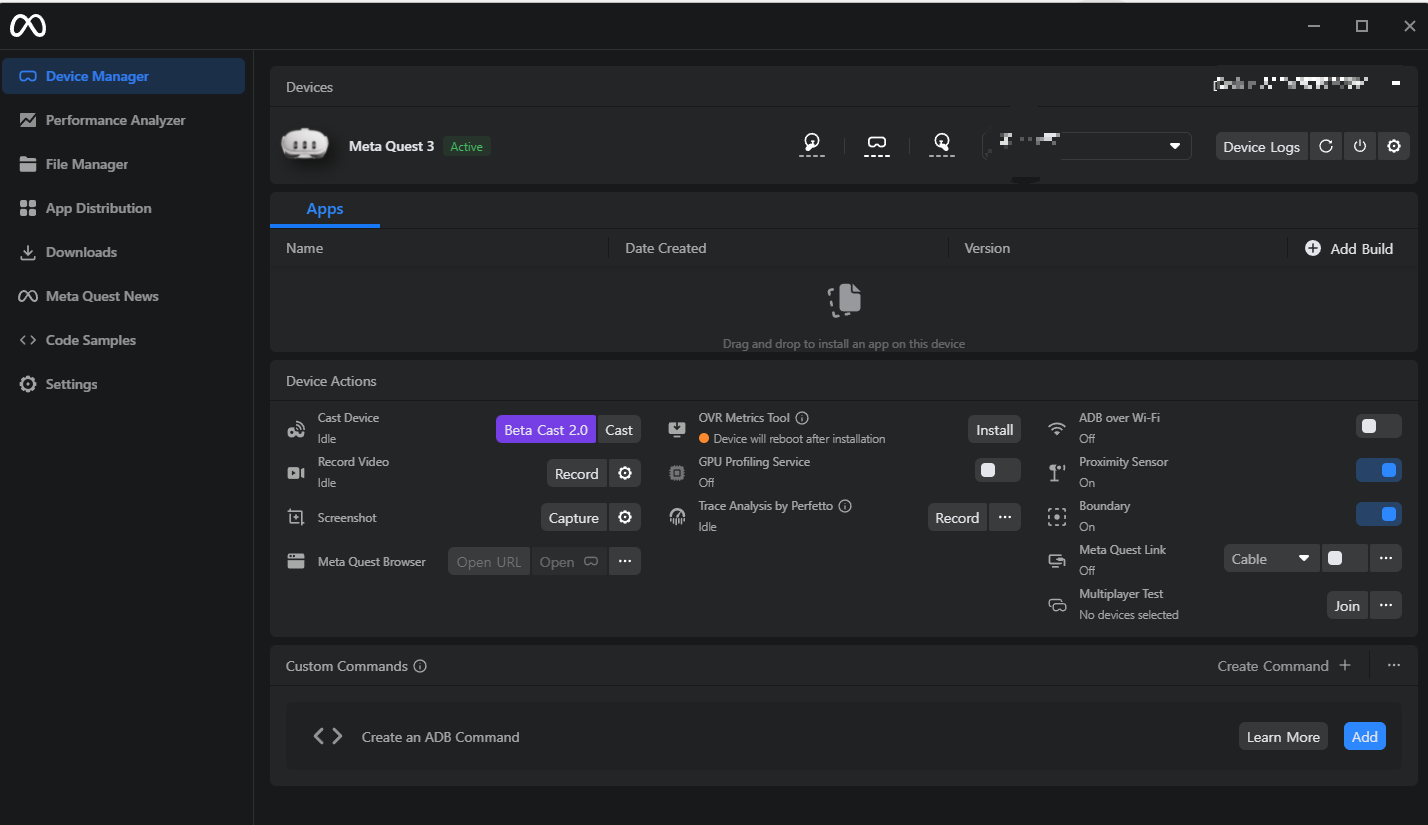
Task: Click the Cast Device icon
Action: tap(296, 430)
